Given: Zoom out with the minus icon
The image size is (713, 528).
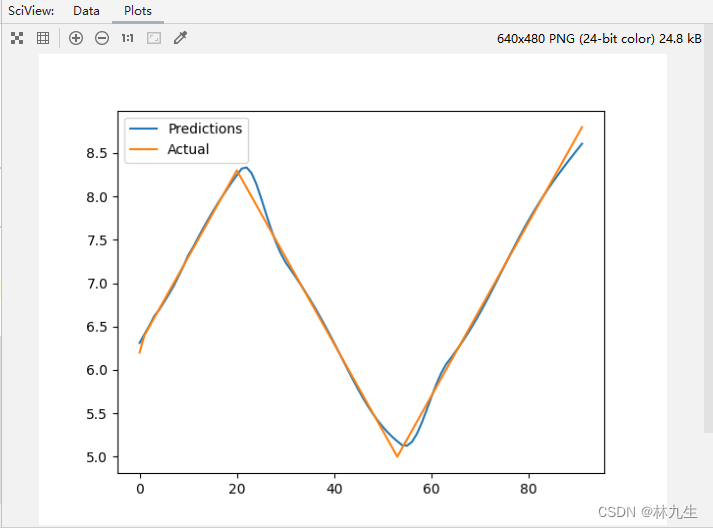Looking at the screenshot, I should [x=102, y=38].
